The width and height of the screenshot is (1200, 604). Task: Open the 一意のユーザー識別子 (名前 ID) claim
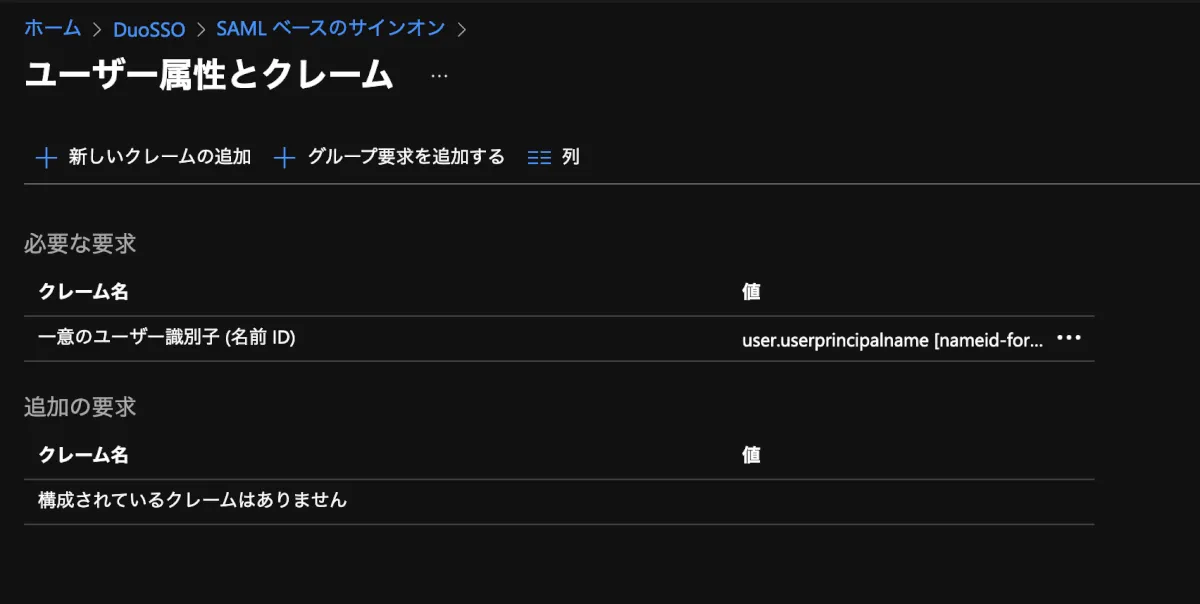point(166,338)
